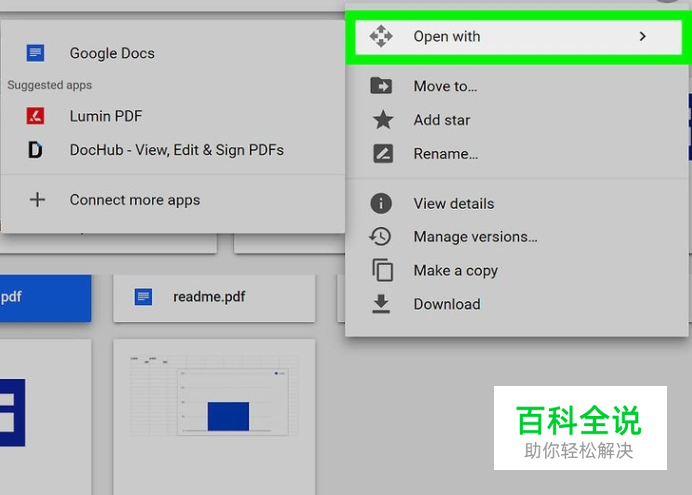This screenshot has height=495, width=692.
Task: Click the DocHub D logo icon
Action: click(35, 150)
